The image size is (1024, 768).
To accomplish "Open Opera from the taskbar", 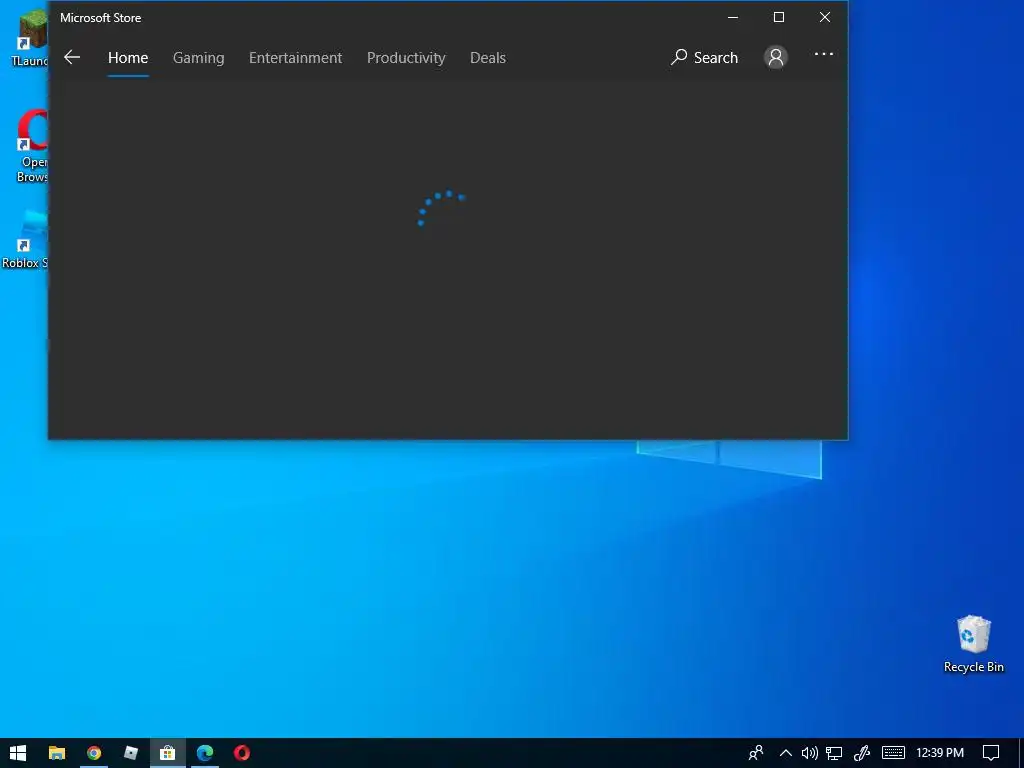I will pyautogui.click(x=242, y=753).
